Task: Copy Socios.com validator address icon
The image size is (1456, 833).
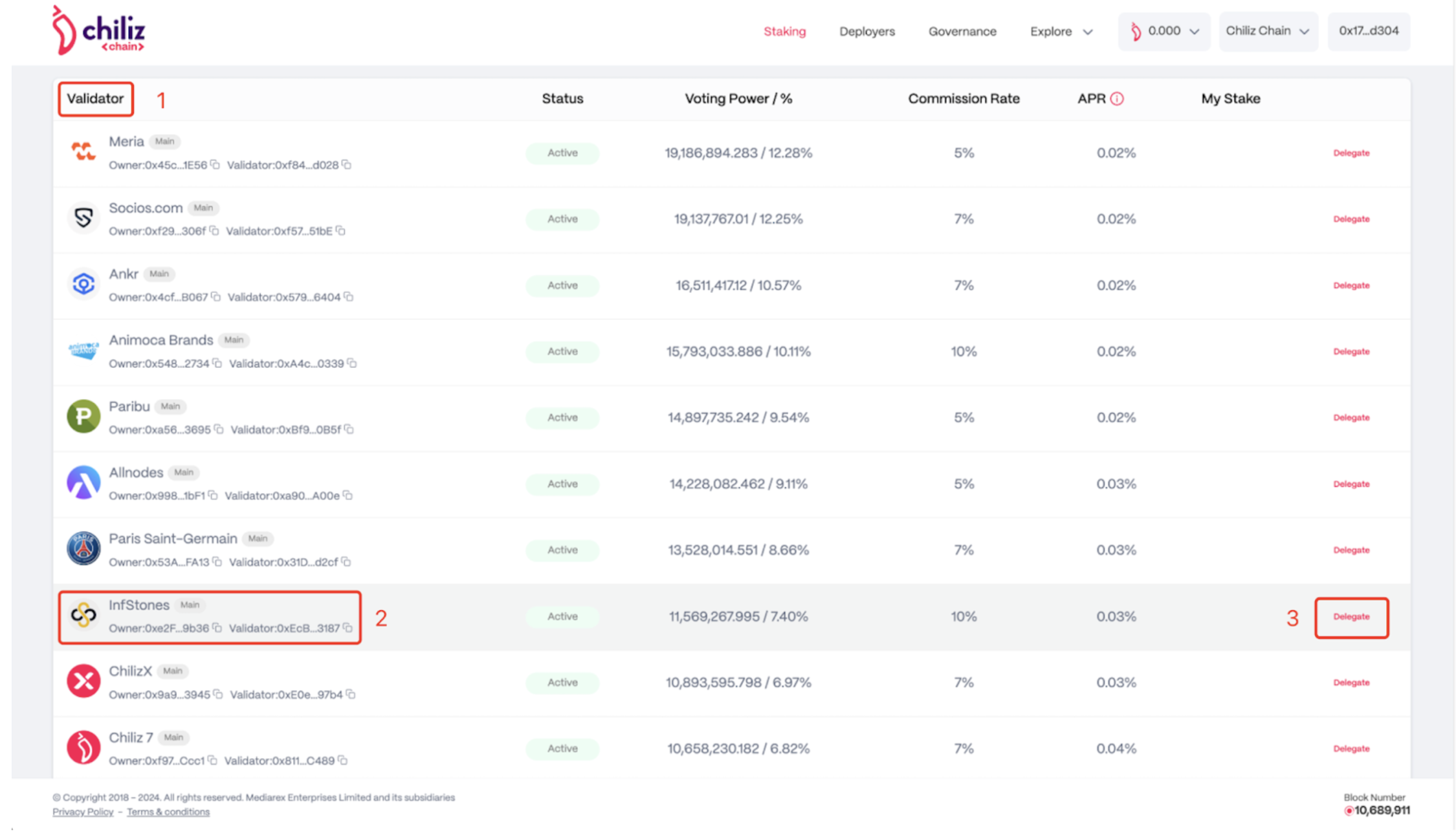Action: (341, 231)
